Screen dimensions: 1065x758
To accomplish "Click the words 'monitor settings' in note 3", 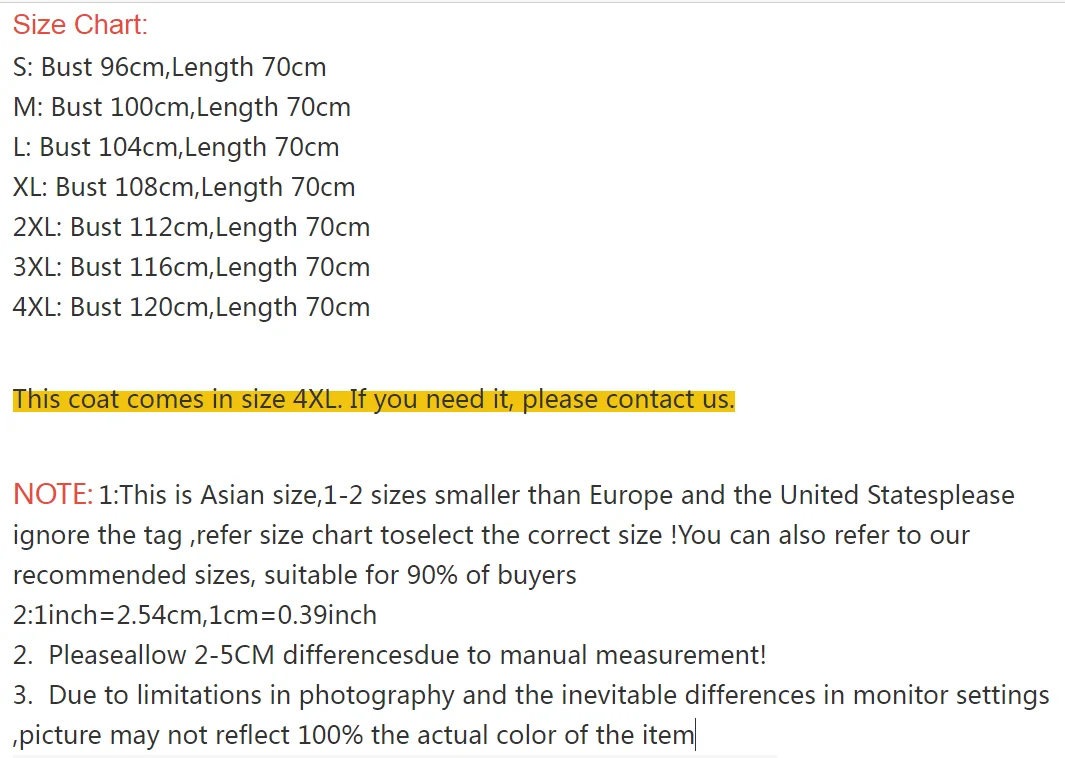I will 951,696.
